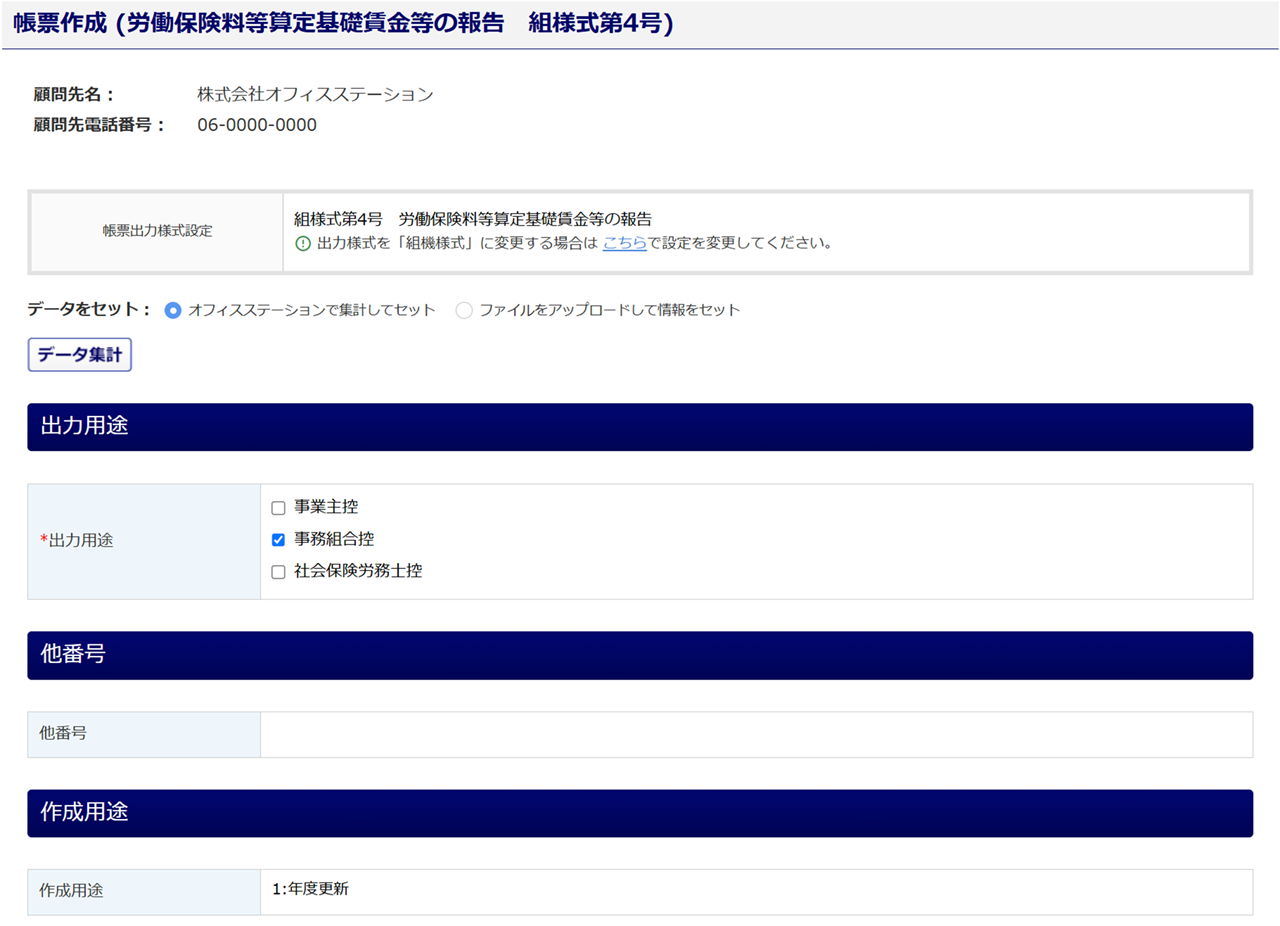
Task: Check the 事業主控 checkbox
Action: pos(279,508)
